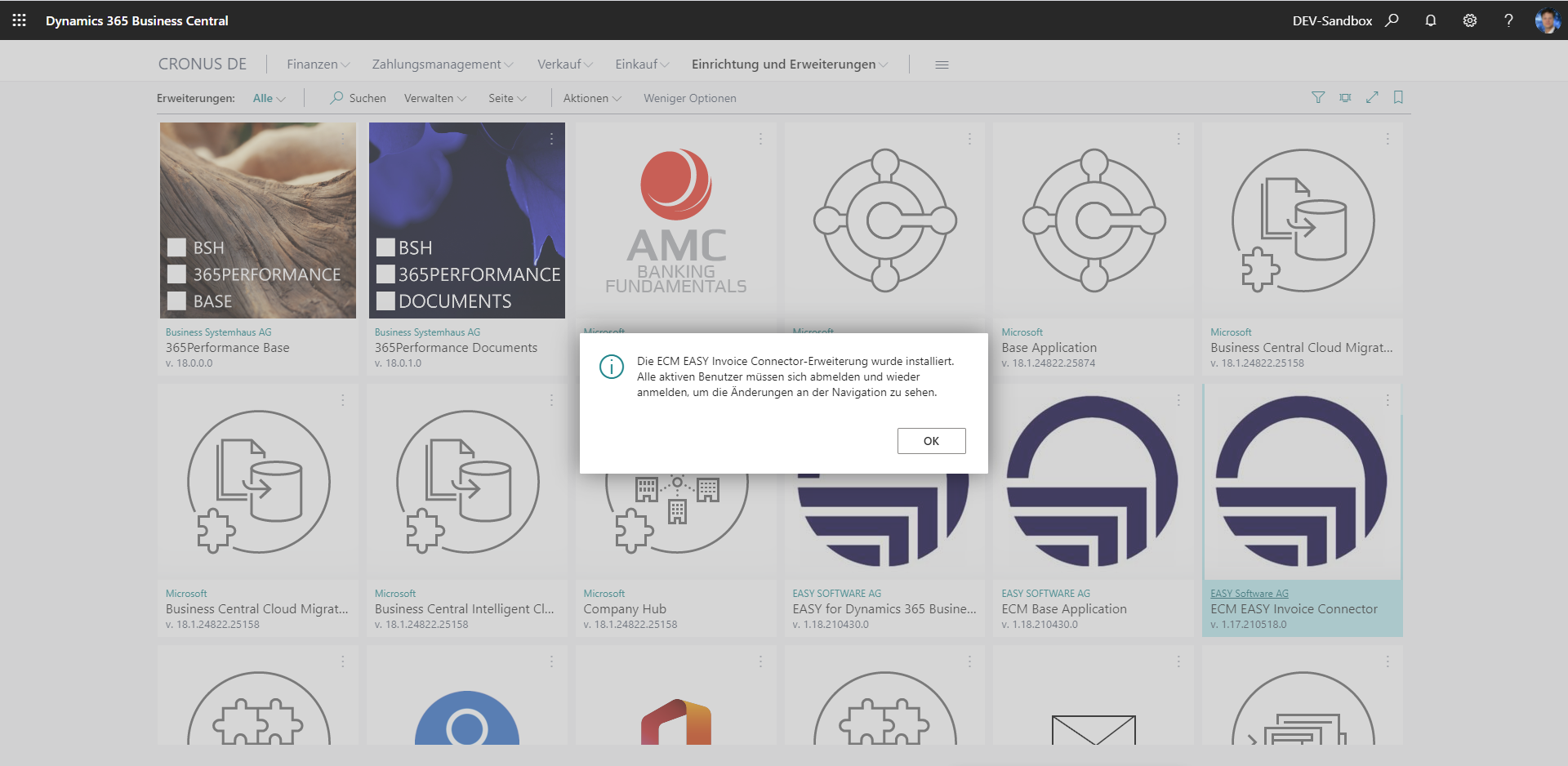Click Weniger Optionen

pyautogui.click(x=689, y=99)
